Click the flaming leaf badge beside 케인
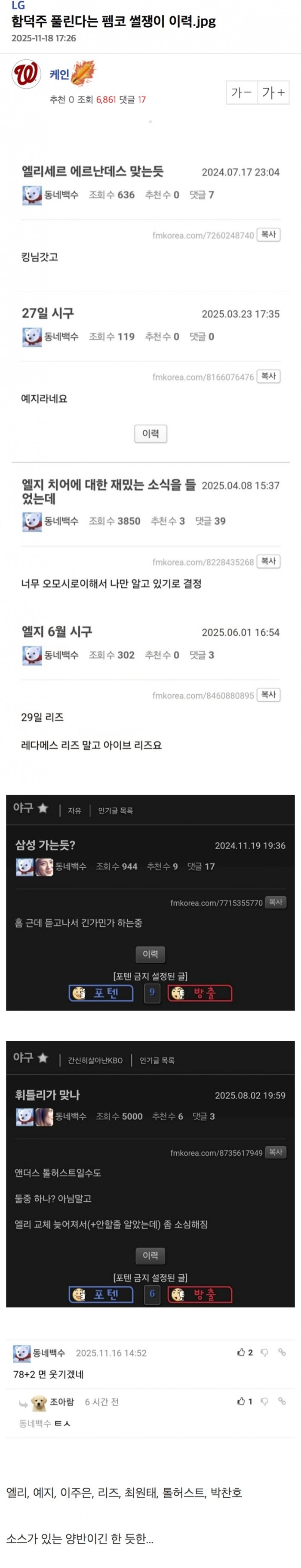This screenshot has width=301, height=1568. click(x=84, y=73)
